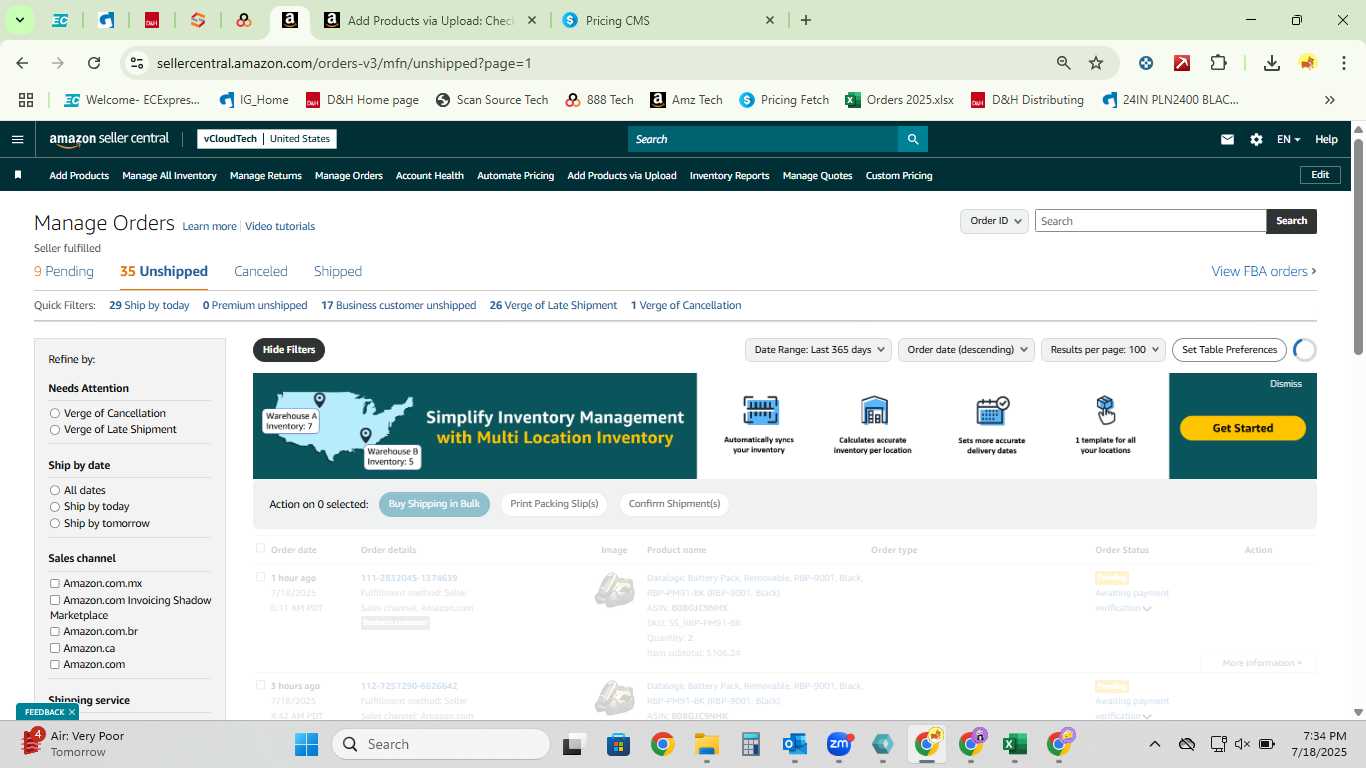Open the Date Range: Last 365 days dropdown

[820, 349]
